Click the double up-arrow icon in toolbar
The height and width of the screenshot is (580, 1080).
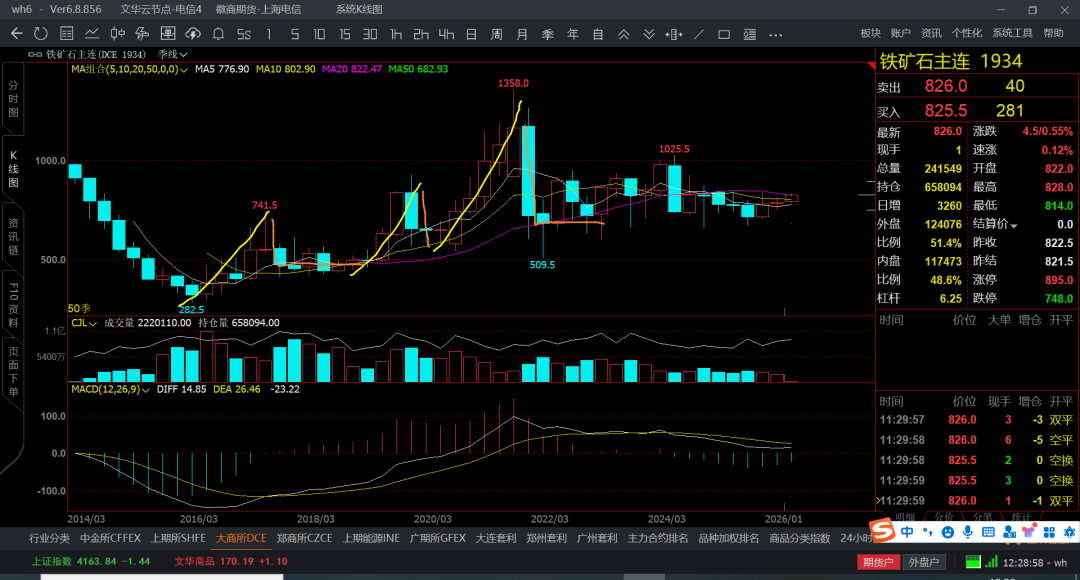coord(624,34)
